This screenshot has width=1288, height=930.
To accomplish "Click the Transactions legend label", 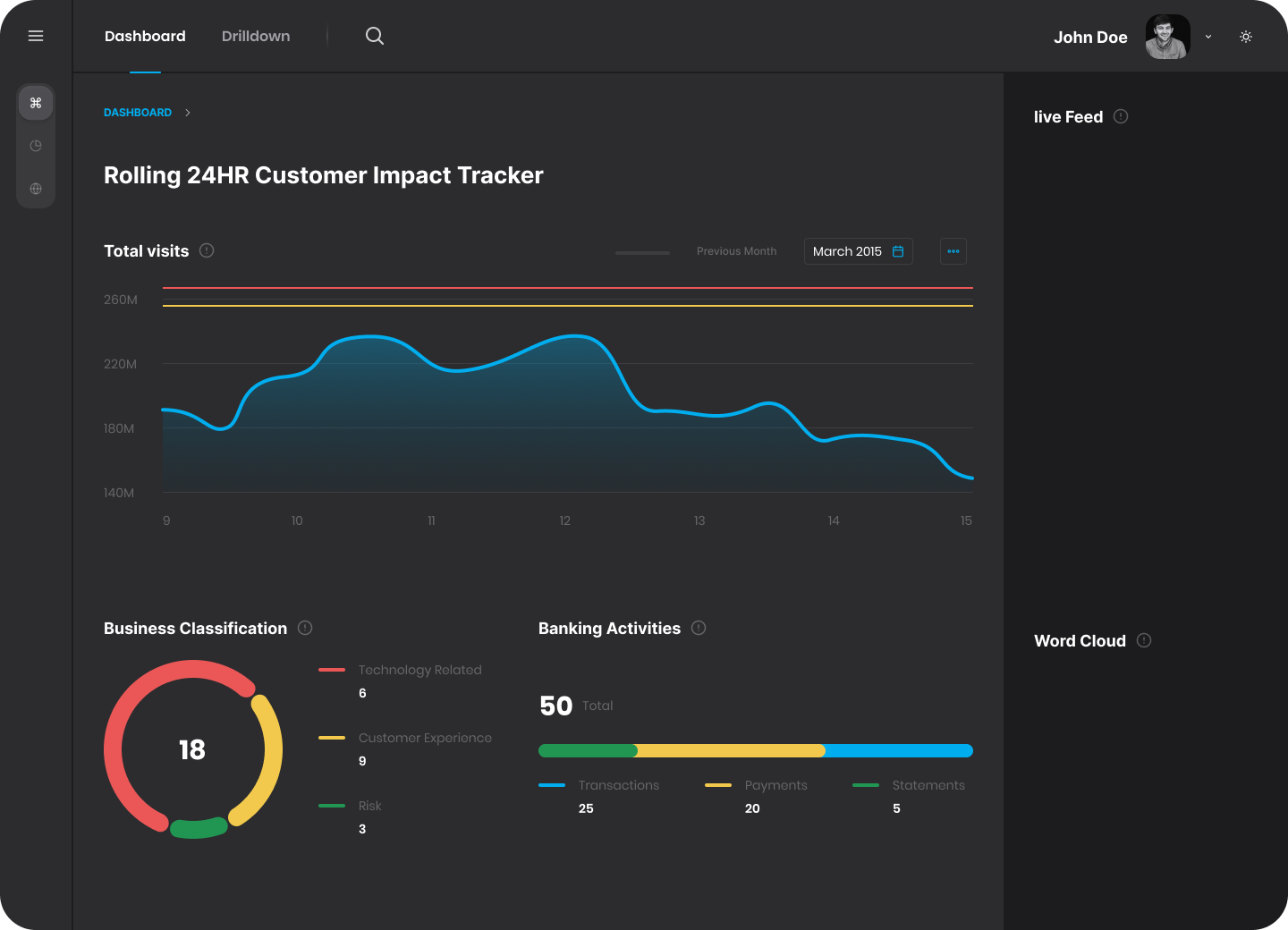I will [618, 785].
